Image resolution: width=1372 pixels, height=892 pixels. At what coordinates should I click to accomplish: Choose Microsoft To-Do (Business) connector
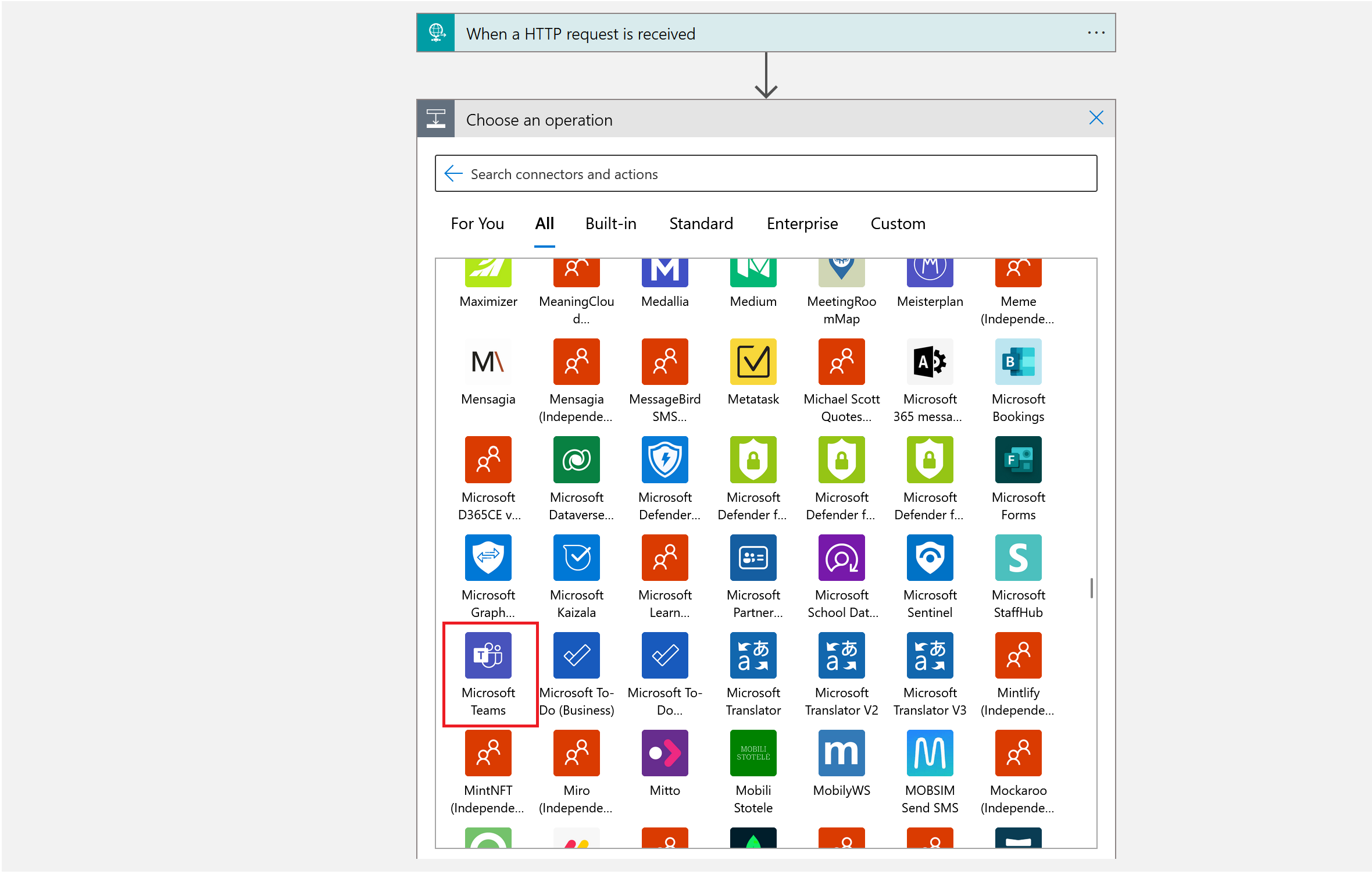(x=576, y=656)
